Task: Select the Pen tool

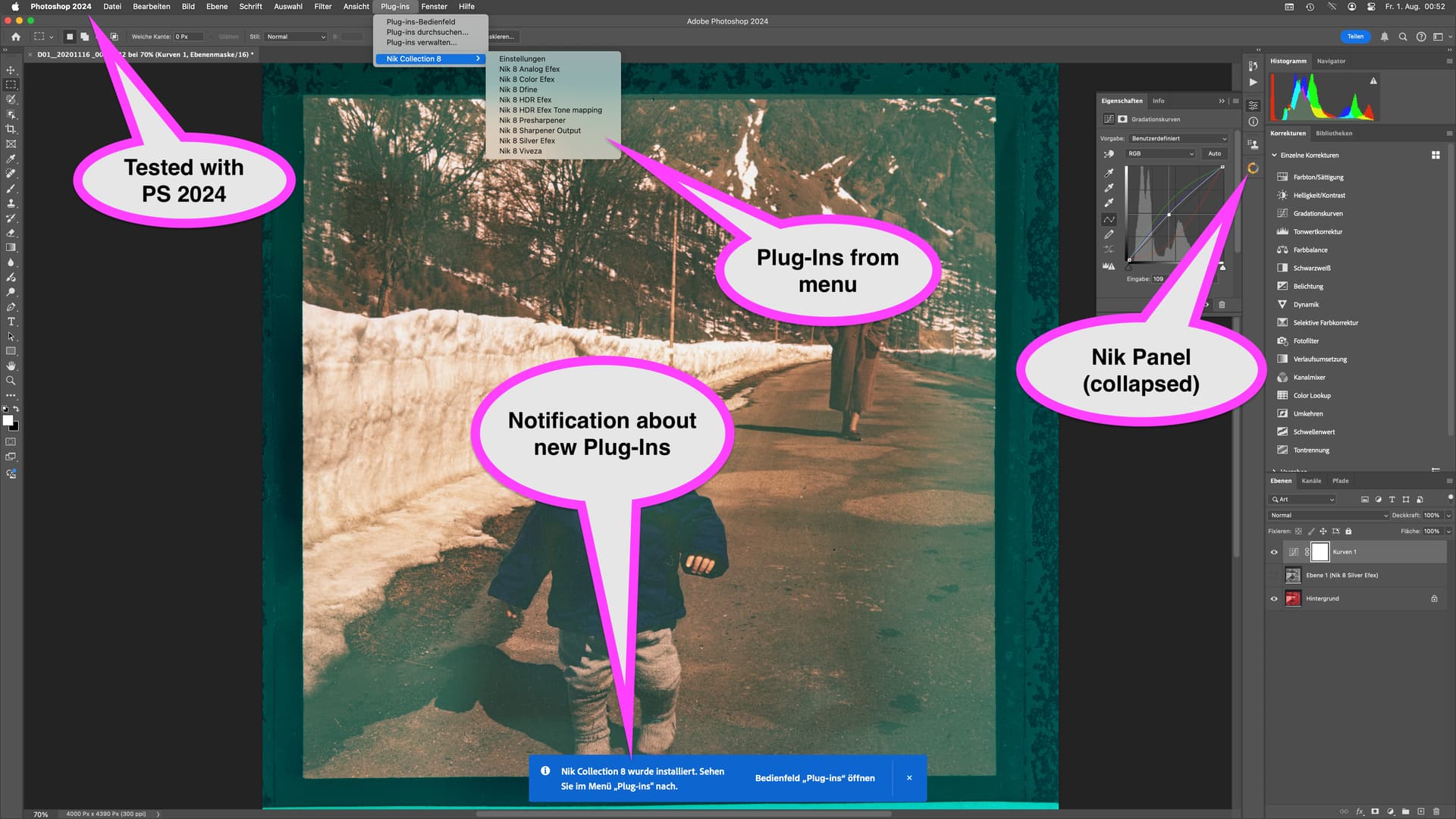Action: [x=11, y=307]
